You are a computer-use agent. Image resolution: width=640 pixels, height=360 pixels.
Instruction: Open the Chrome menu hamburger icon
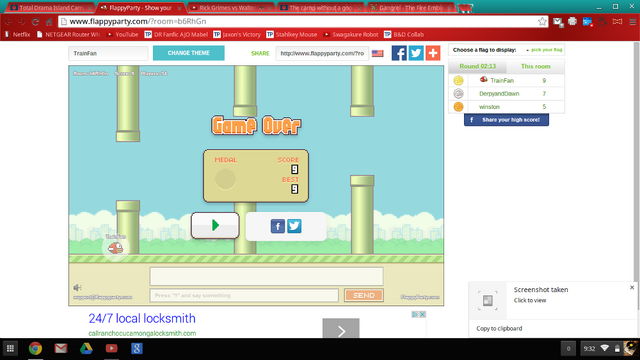tap(633, 22)
